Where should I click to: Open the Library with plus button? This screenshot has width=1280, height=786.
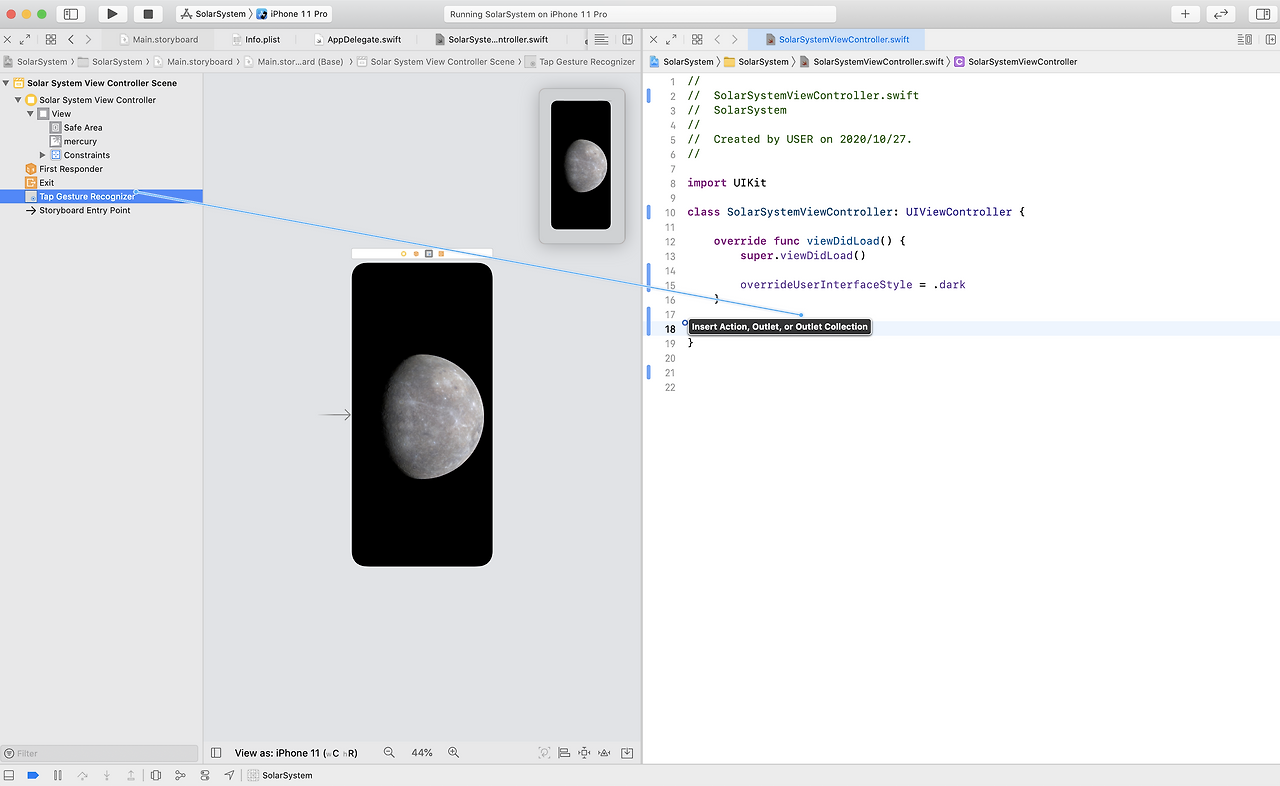click(x=1185, y=14)
